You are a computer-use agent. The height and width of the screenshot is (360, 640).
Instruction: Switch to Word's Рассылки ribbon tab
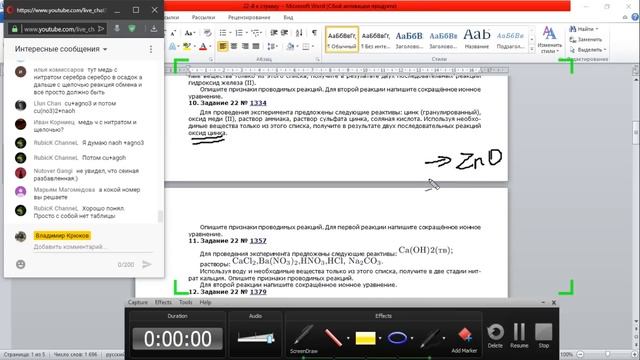tap(203, 18)
